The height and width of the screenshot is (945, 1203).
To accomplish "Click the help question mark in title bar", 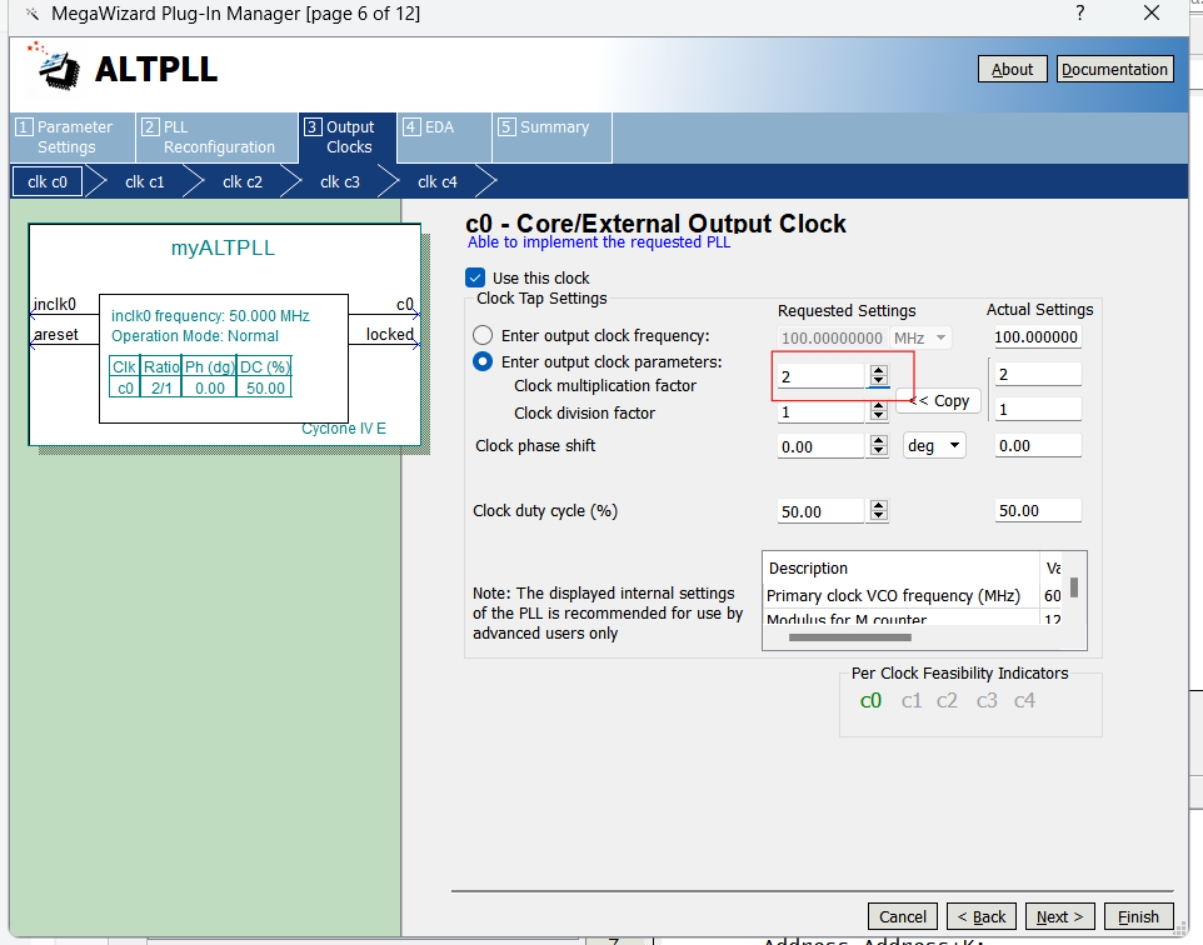I will click(1080, 13).
